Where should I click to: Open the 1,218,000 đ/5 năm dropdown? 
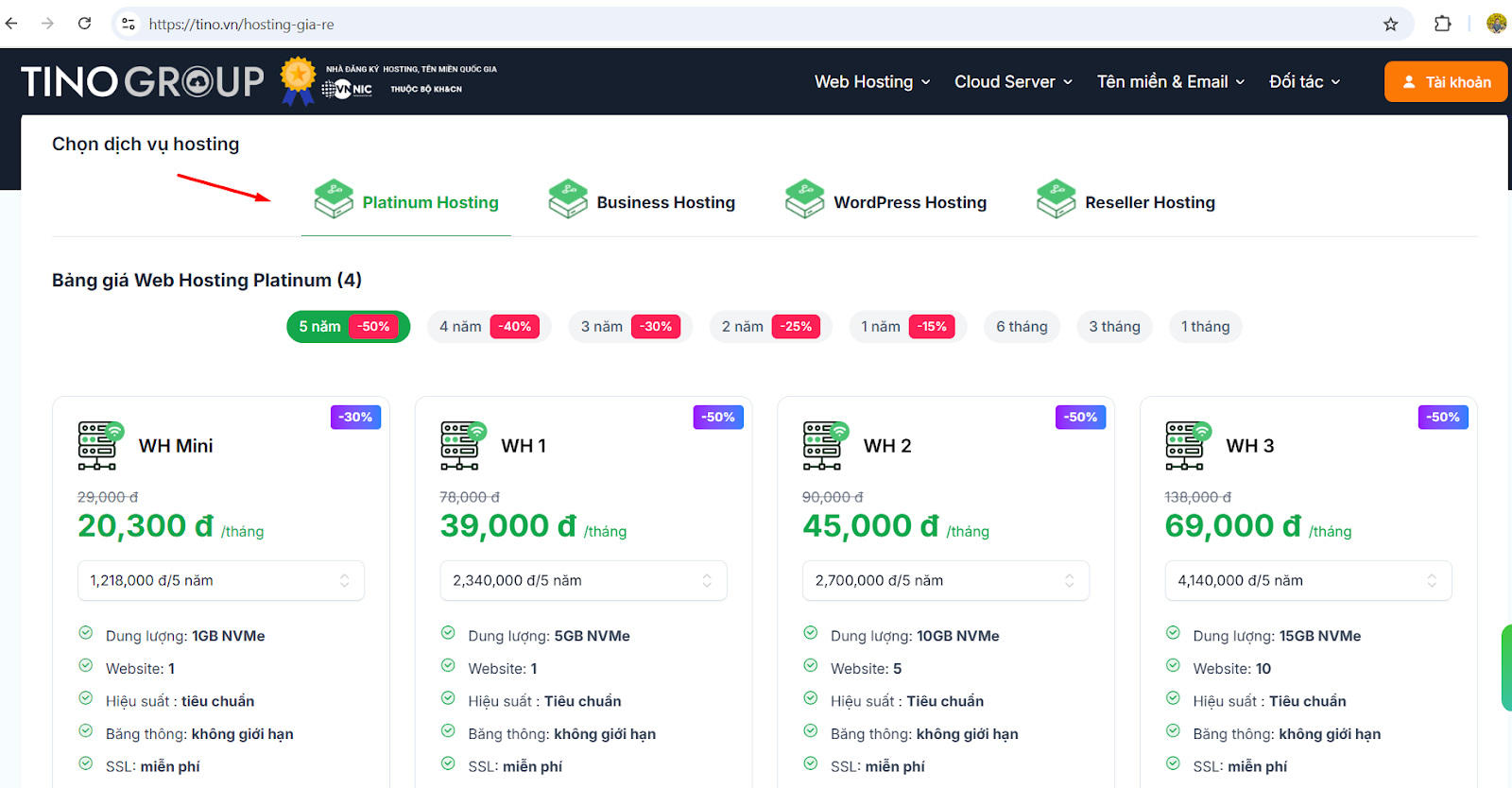221,581
